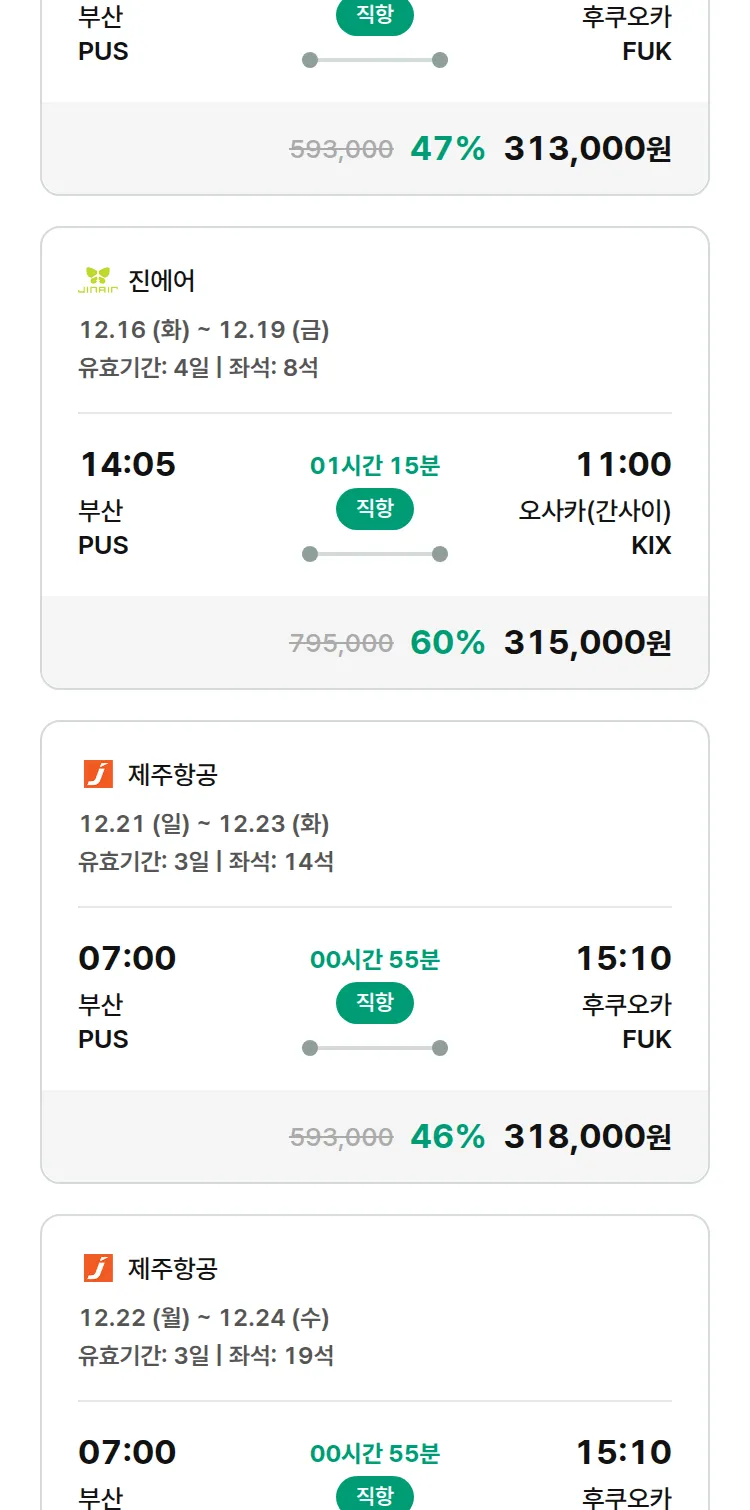Image resolution: width=750 pixels, height=1510 pixels.
Task: Click the 60% discount label
Action: coord(447,642)
